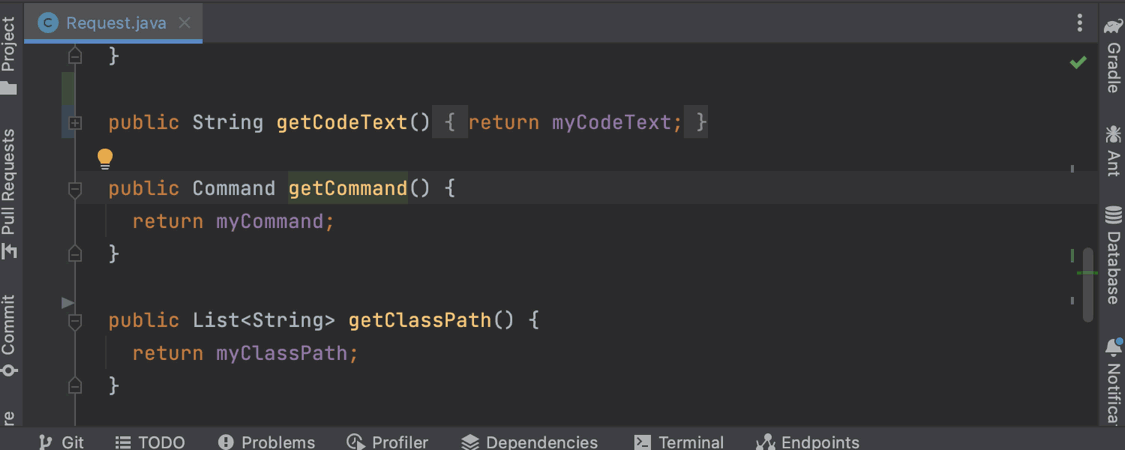Image resolution: width=1125 pixels, height=450 pixels.
Task: Place cursor on highlighted getCommand method name
Action: pyautogui.click(x=347, y=189)
